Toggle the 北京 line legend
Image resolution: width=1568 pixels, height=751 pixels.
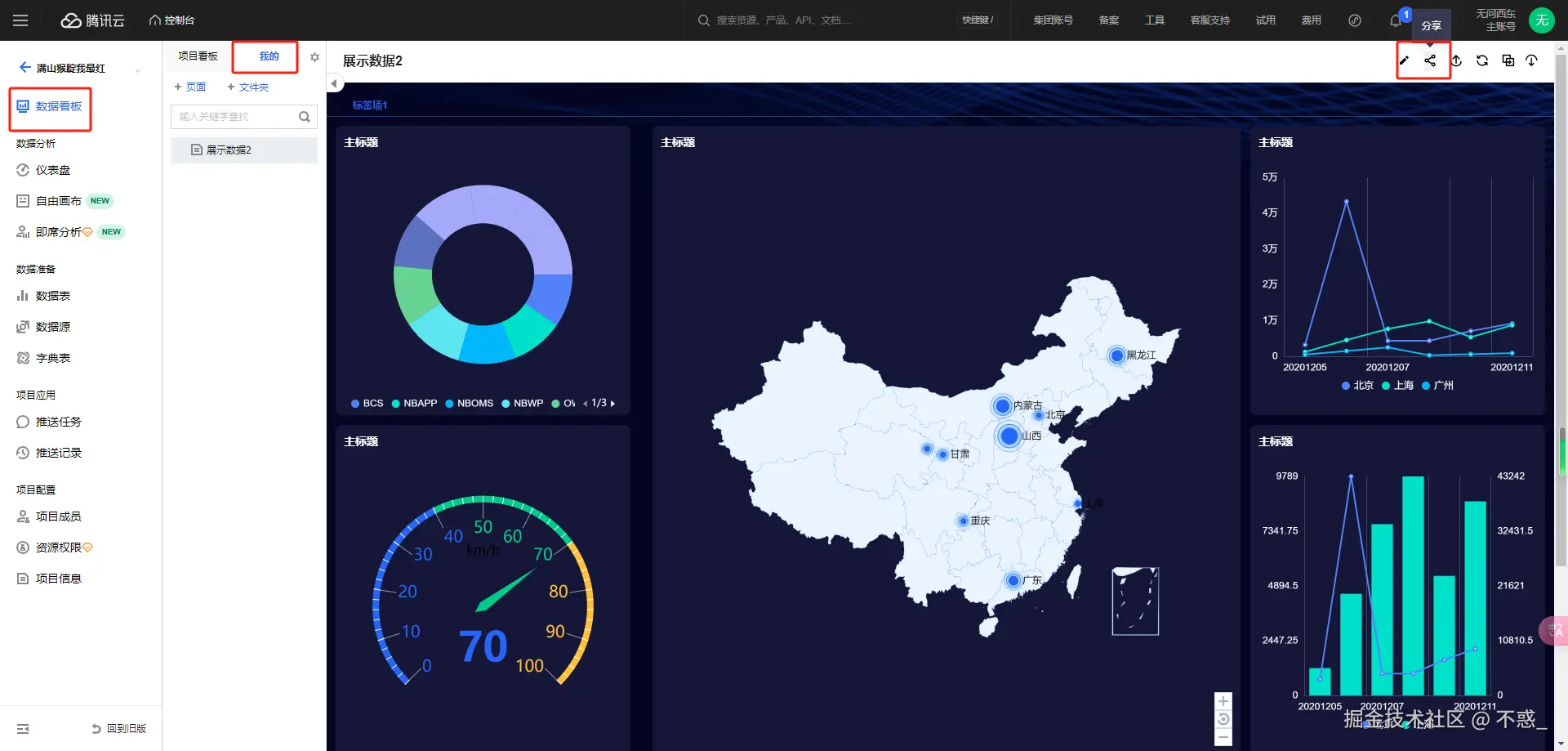point(1357,386)
